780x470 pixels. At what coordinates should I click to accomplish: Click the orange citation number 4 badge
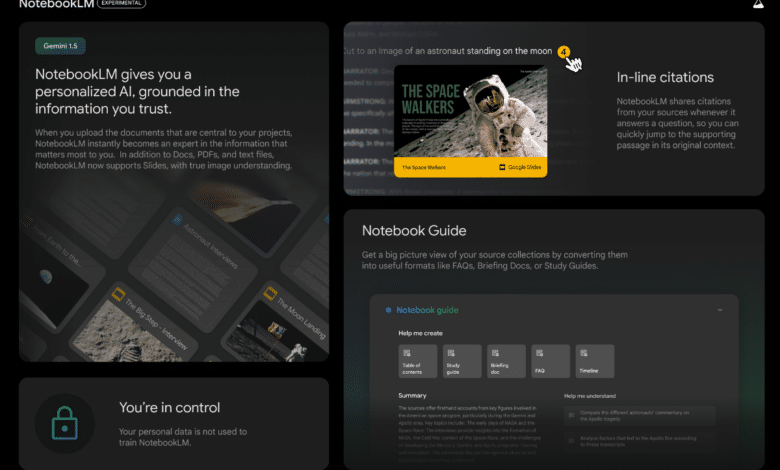click(x=564, y=51)
